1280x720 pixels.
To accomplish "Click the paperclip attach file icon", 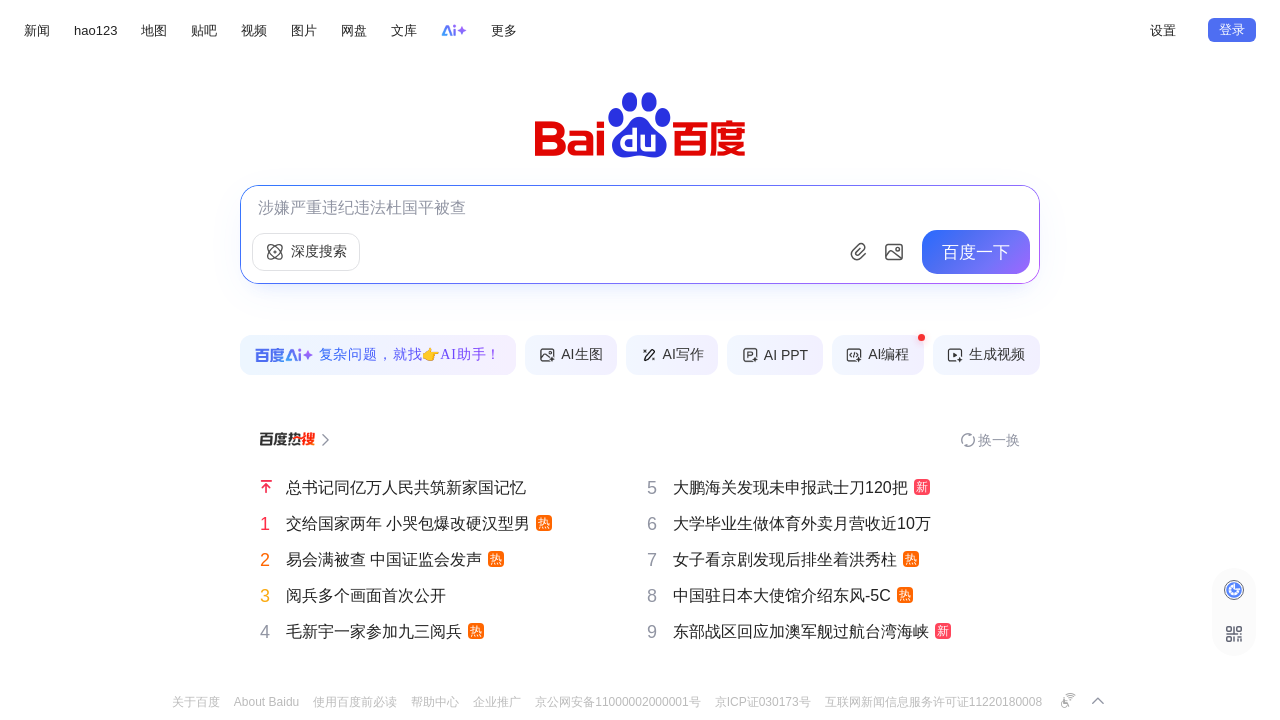I will [x=858, y=252].
